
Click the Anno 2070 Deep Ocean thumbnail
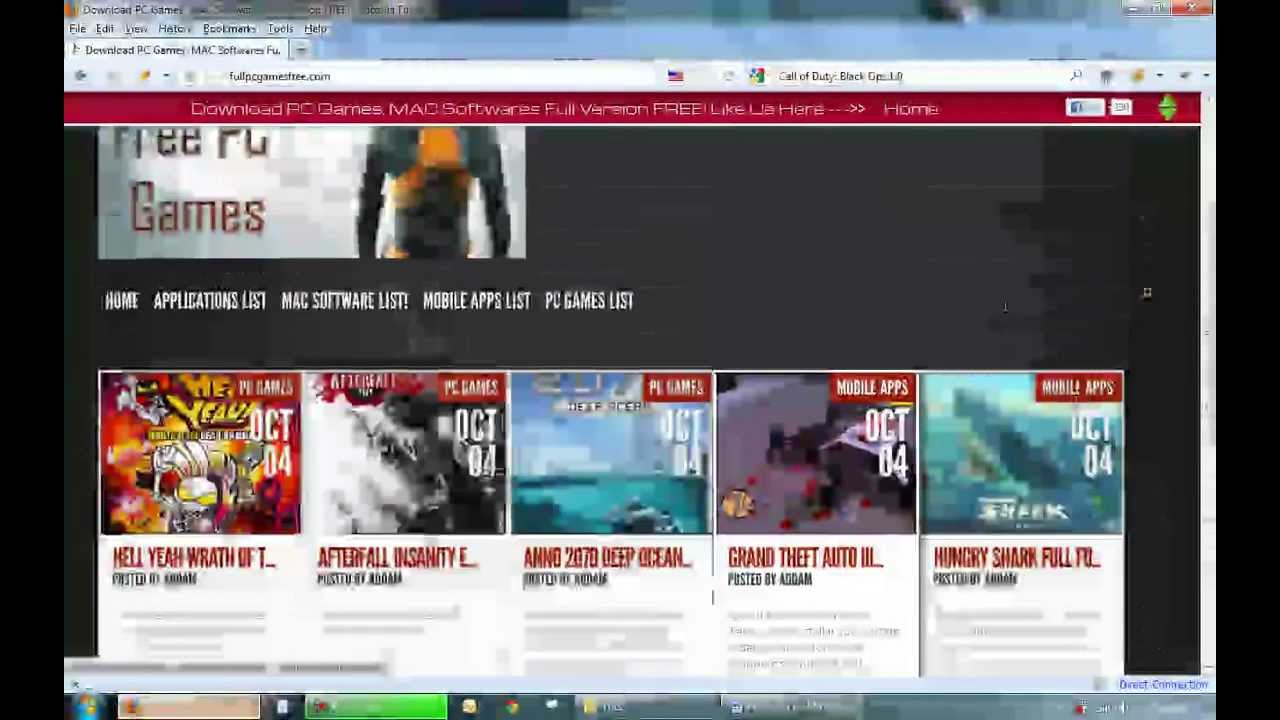(611, 454)
